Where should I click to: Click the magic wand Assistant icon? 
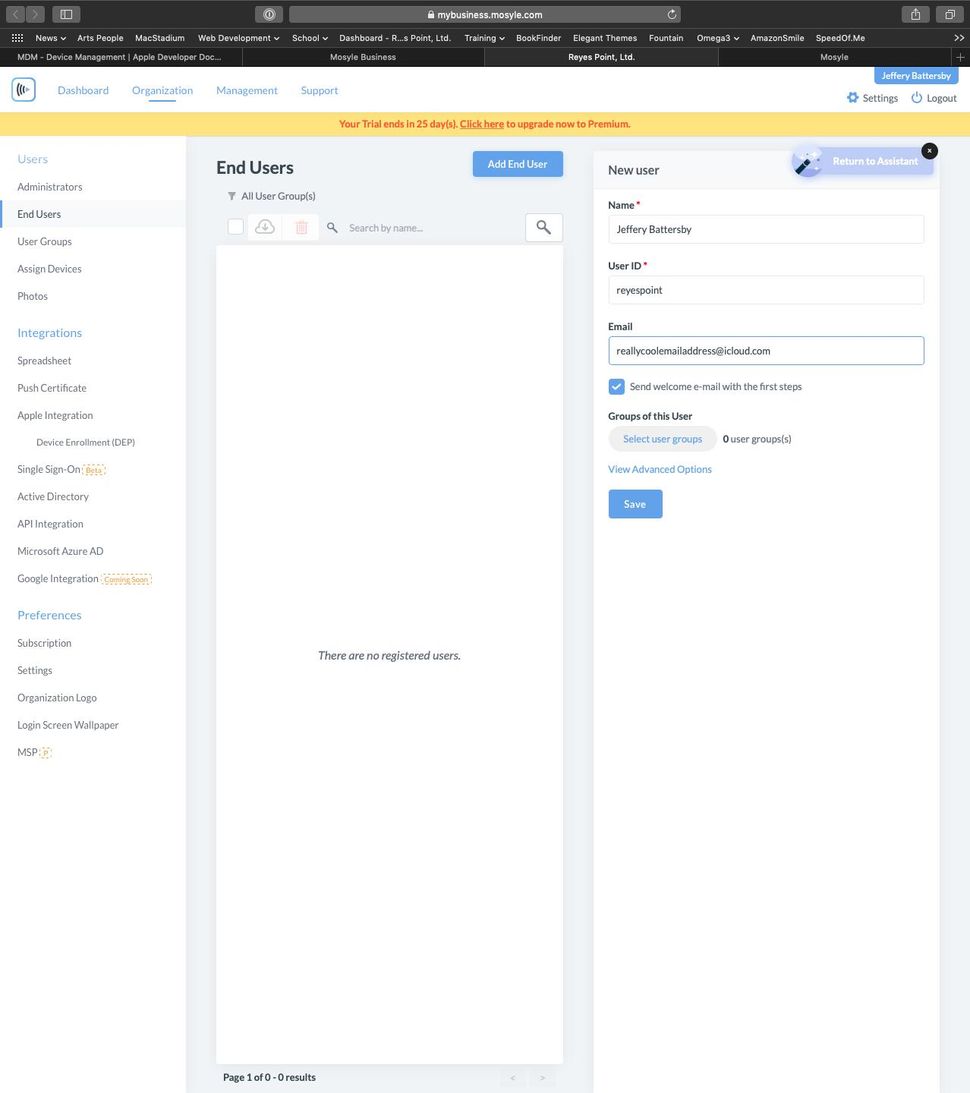click(807, 161)
